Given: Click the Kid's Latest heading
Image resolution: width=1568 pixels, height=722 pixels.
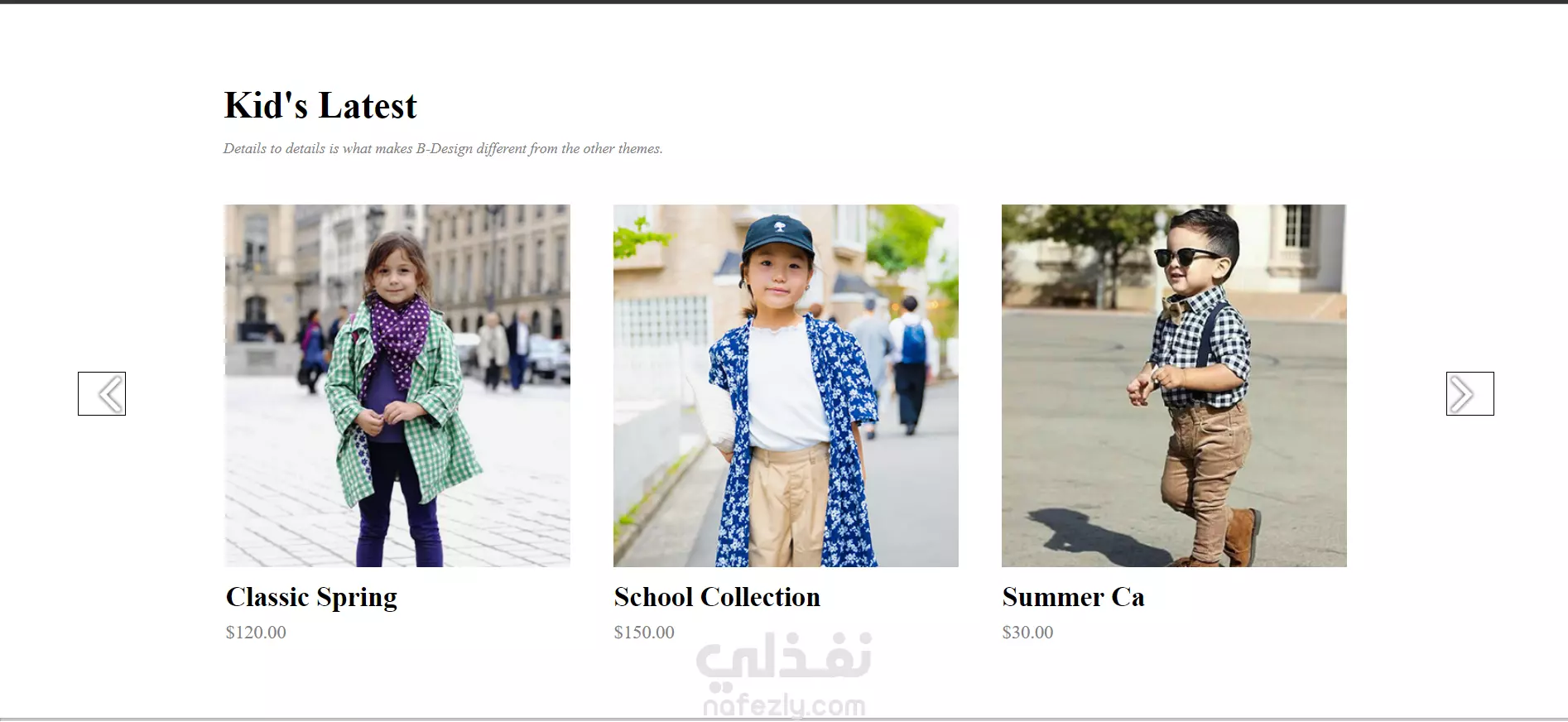Looking at the screenshot, I should (x=320, y=106).
